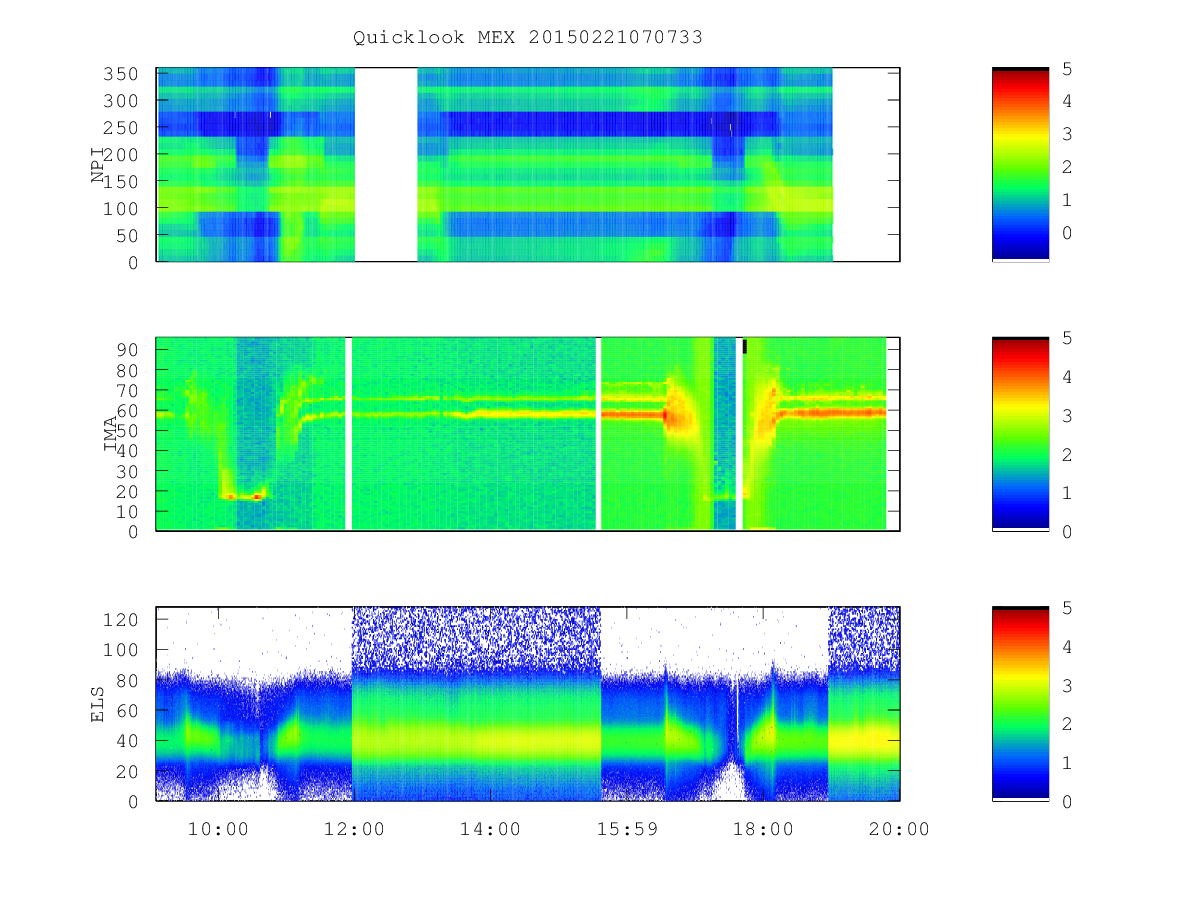Screen dimensions: 1200x900
Task: Click the NPI axis label
Action: pos(98,166)
